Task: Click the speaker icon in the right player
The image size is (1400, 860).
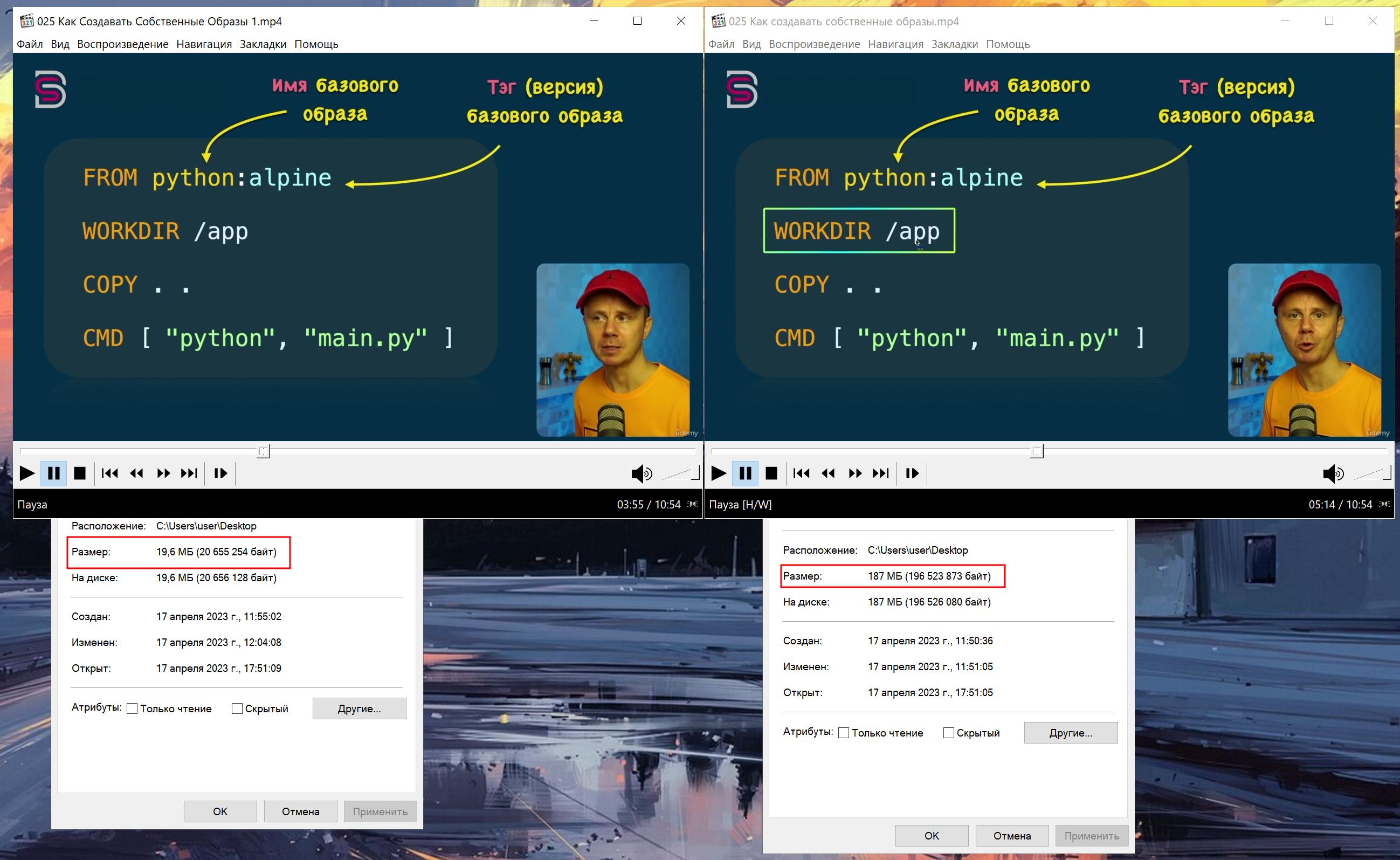Action: click(x=1333, y=473)
